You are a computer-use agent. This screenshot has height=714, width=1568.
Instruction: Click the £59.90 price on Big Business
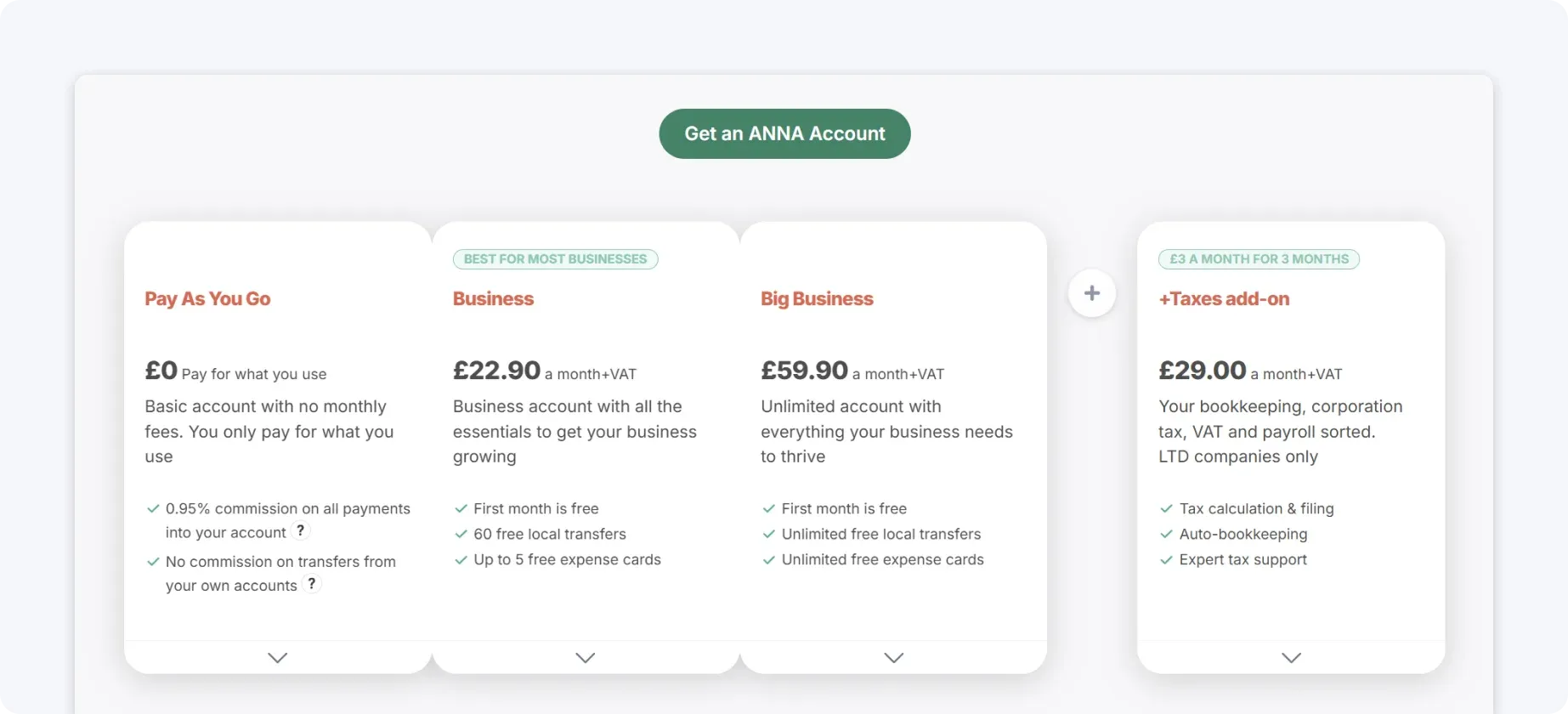coord(803,370)
